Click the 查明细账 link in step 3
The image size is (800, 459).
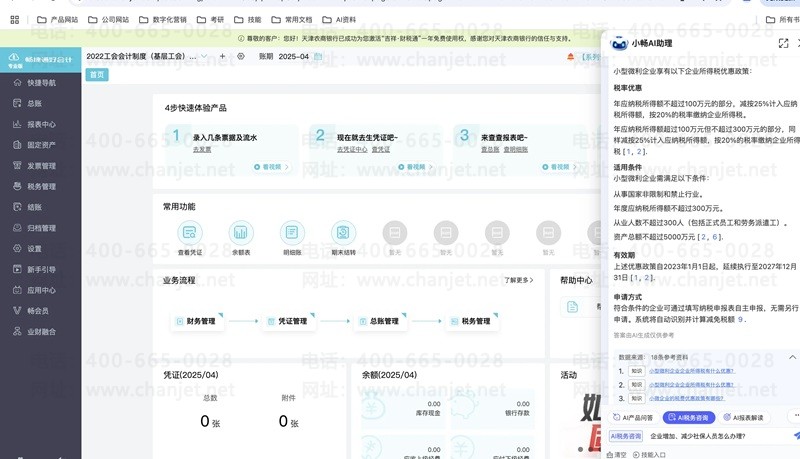click(x=516, y=149)
